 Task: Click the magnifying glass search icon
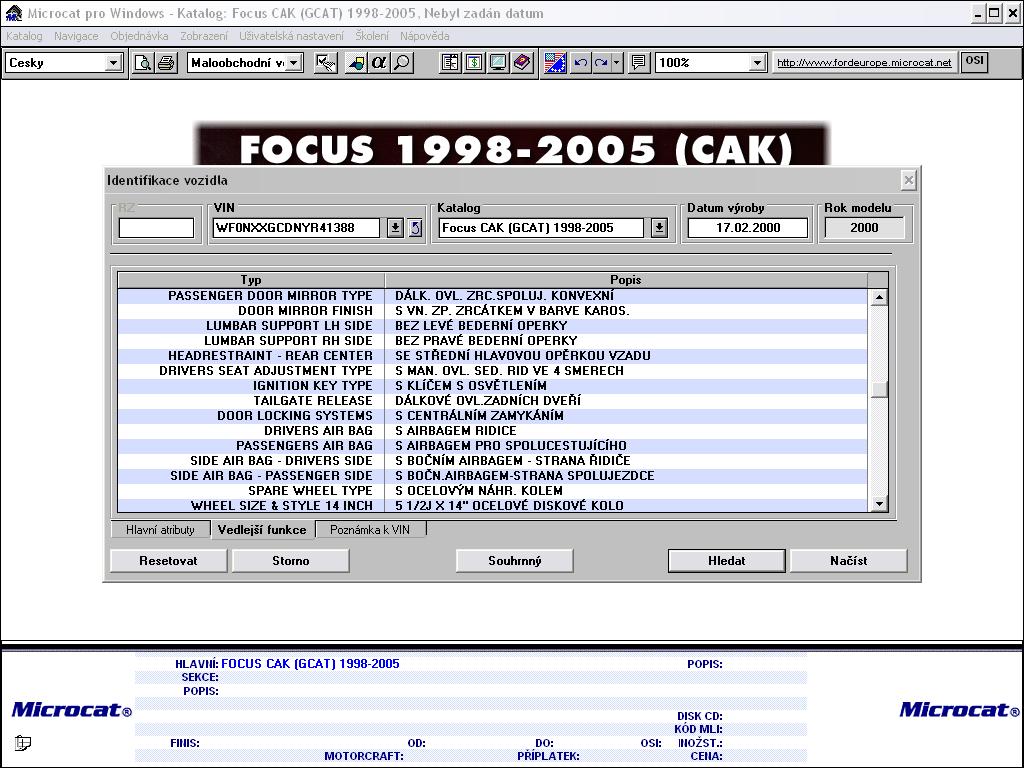pos(401,63)
